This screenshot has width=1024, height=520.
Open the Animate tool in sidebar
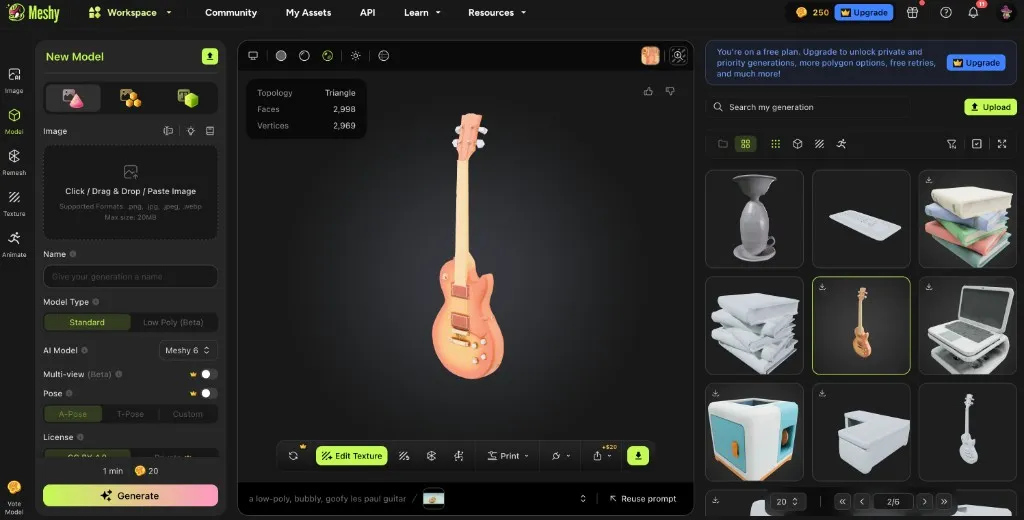point(14,244)
